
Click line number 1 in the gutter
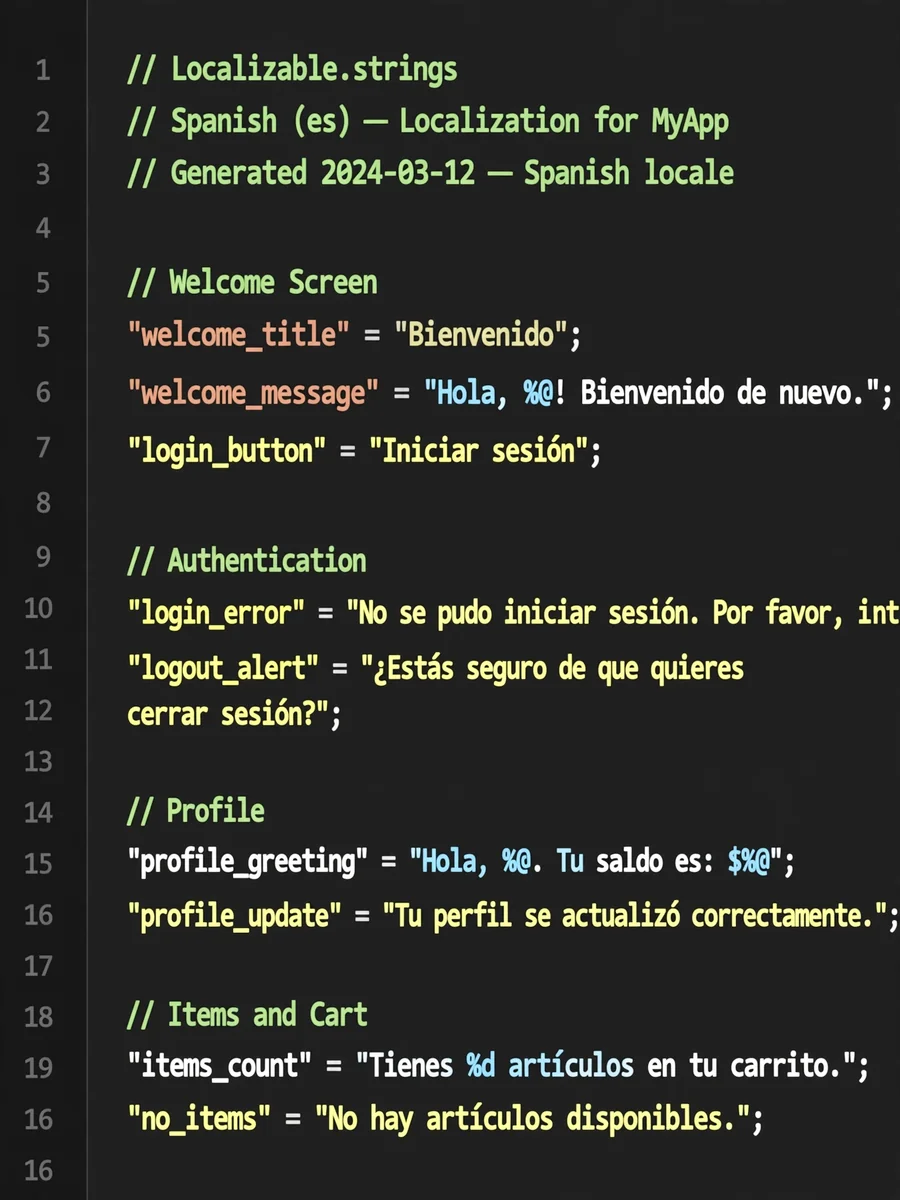pos(42,70)
